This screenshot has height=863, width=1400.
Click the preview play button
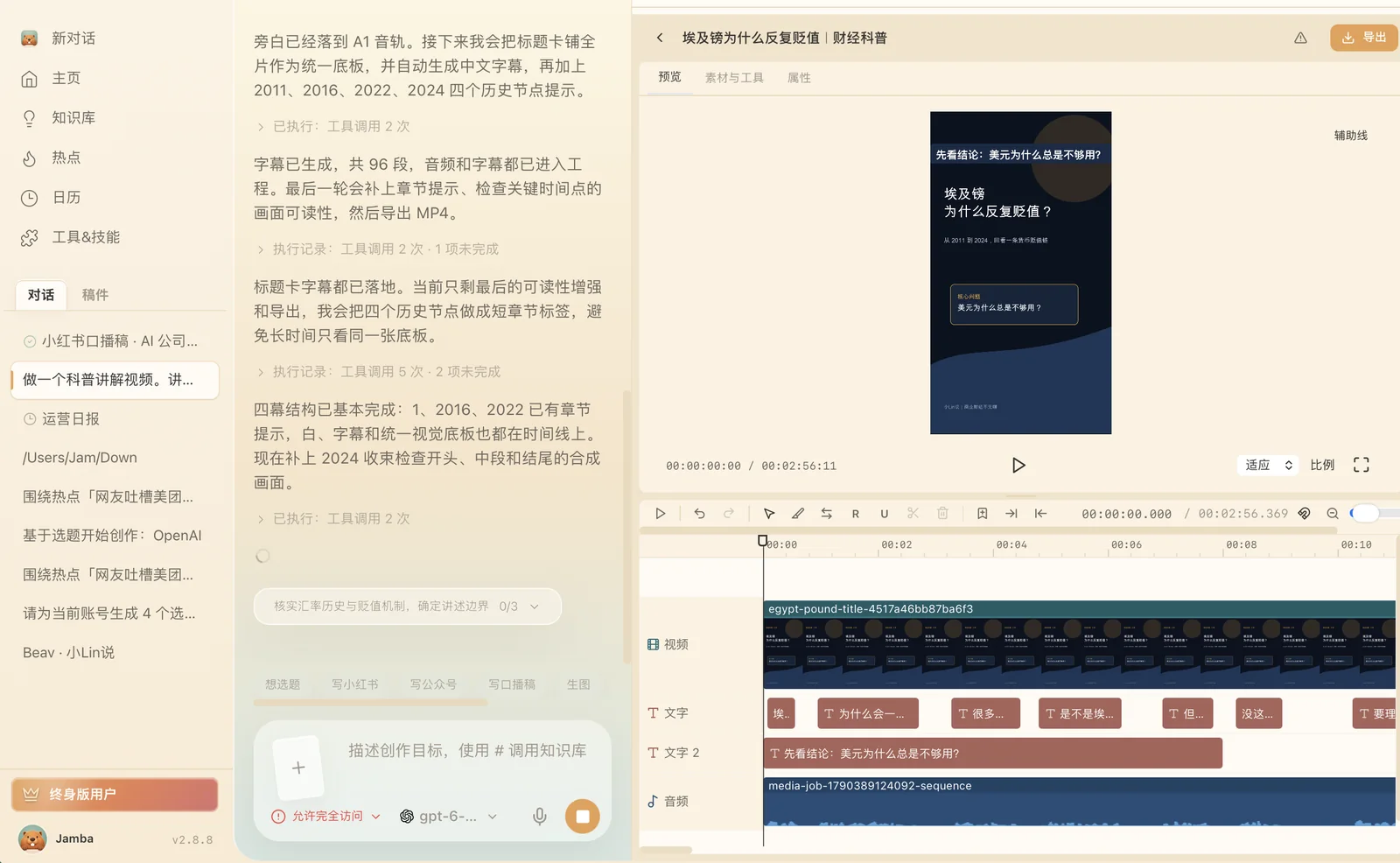(1018, 465)
